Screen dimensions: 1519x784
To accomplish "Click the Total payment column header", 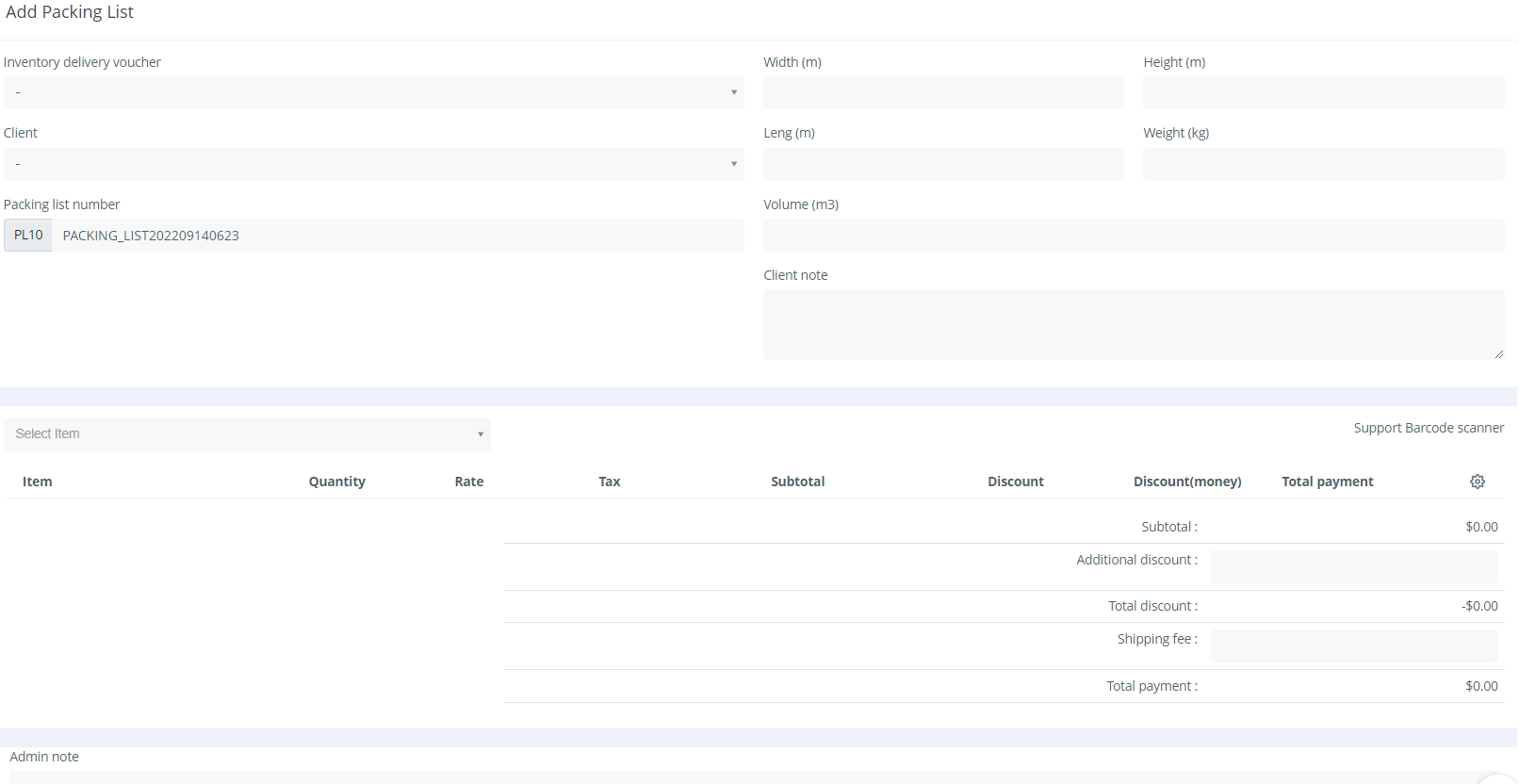I will tap(1328, 482).
